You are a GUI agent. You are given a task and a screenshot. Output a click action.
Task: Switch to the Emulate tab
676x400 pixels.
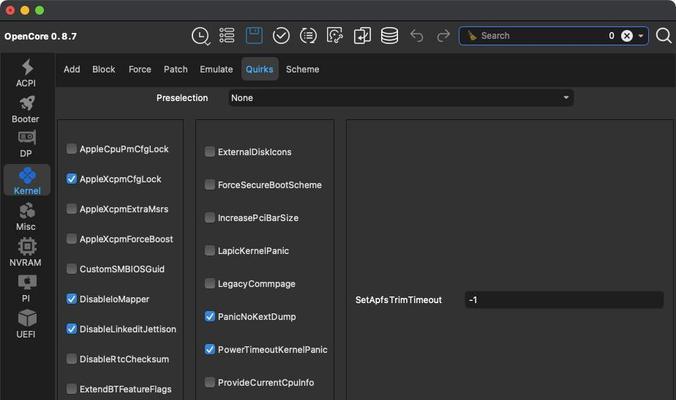click(216, 69)
